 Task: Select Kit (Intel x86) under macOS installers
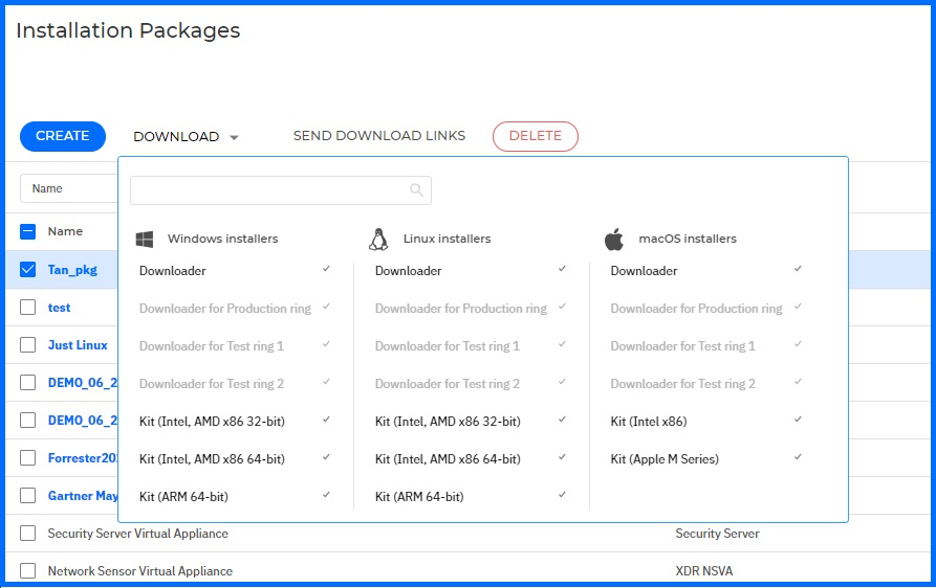point(645,421)
